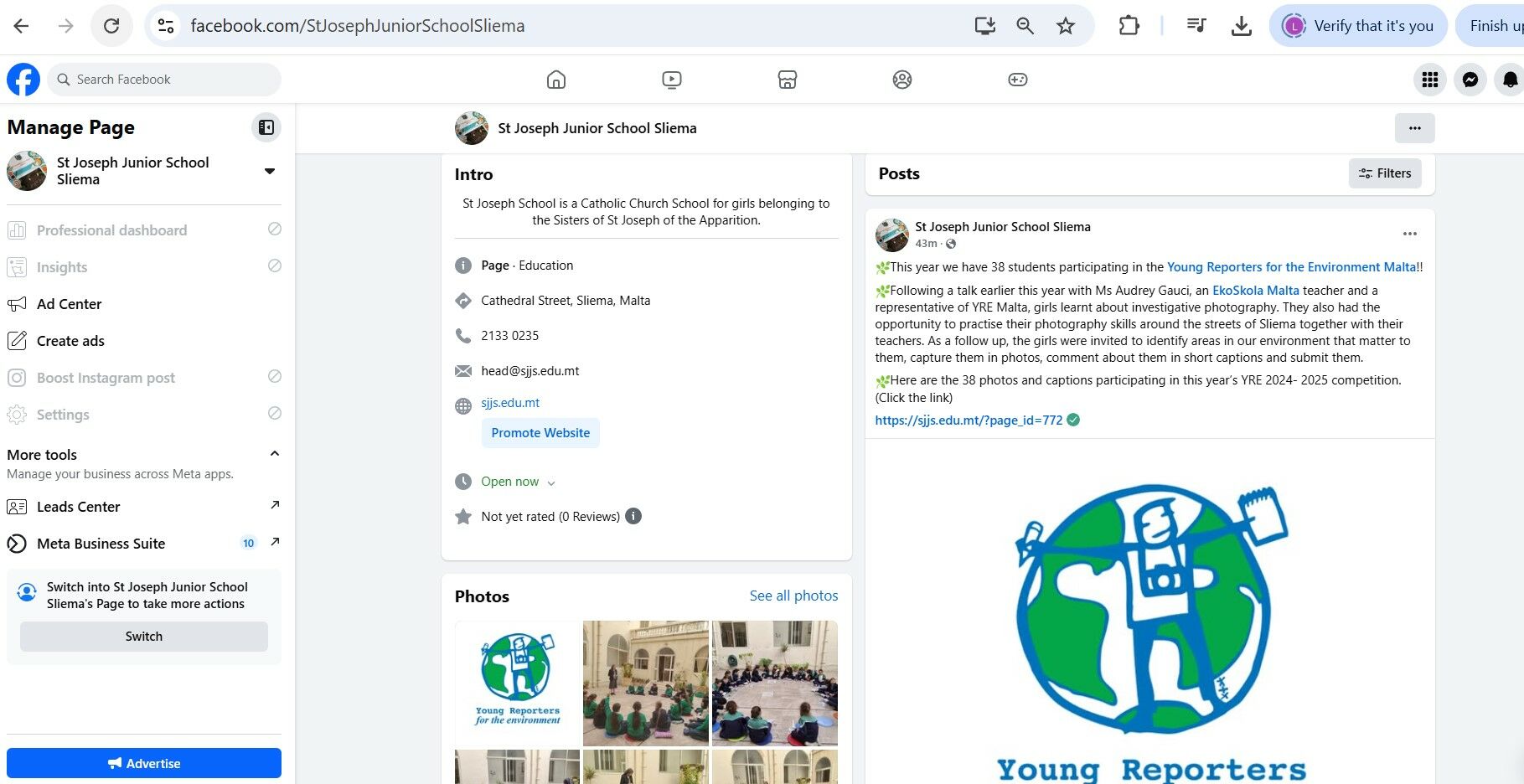Screen dimensions: 1524x784
Task: Open the Marketplace icon
Action: (x=787, y=80)
